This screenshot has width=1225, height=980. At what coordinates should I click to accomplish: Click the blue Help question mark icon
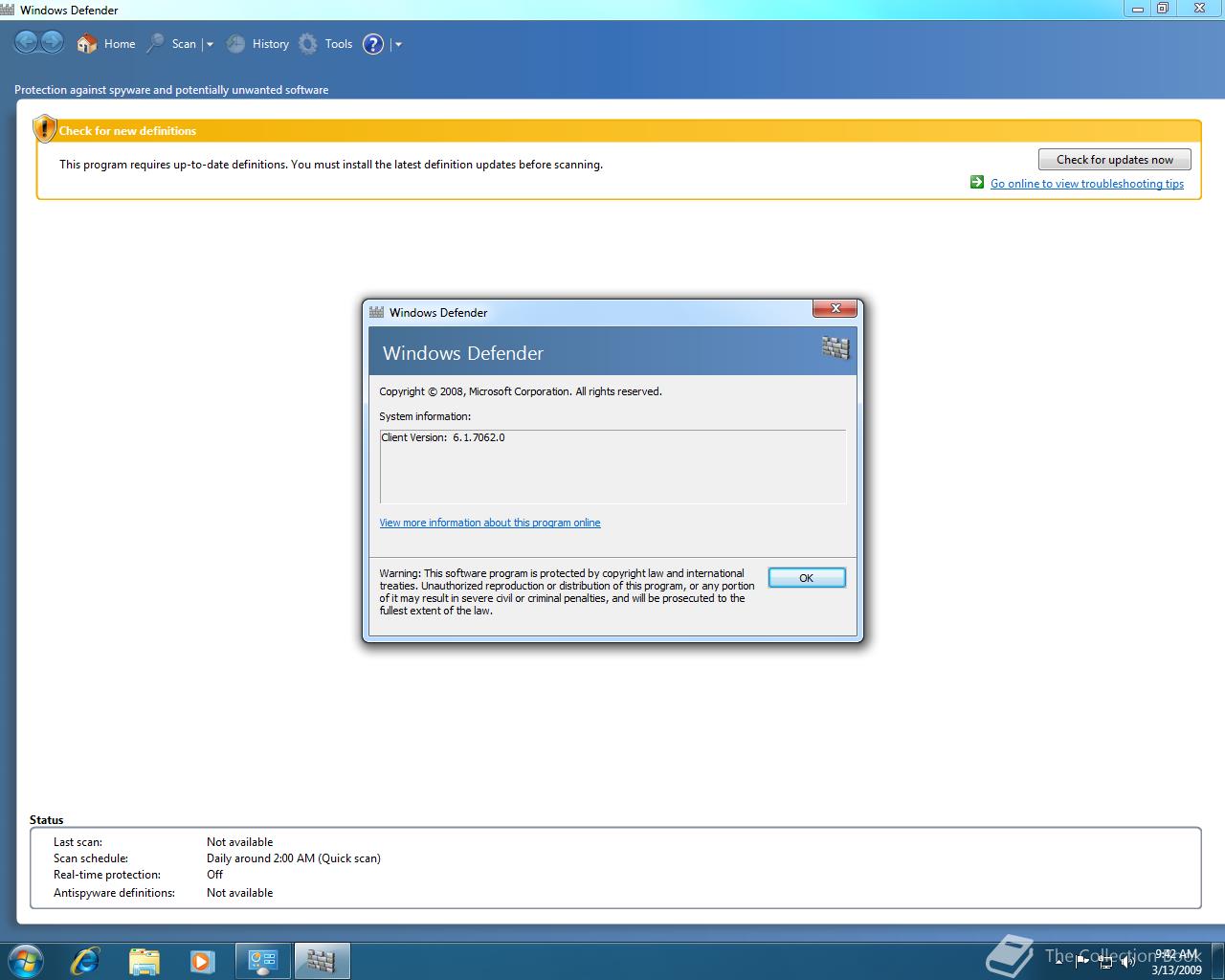[x=373, y=44]
